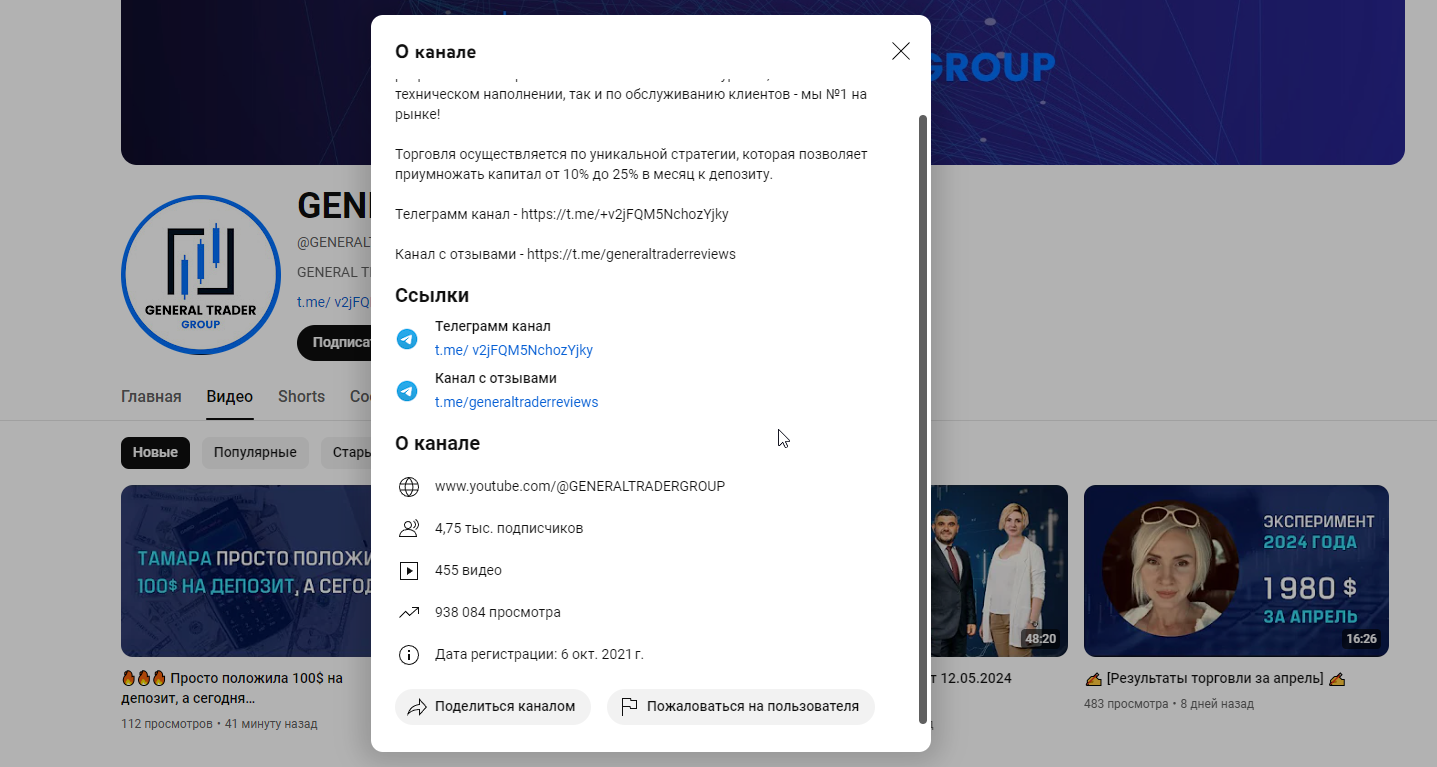Switch to Shorts tab
The width and height of the screenshot is (1437, 767).
coord(301,397)
